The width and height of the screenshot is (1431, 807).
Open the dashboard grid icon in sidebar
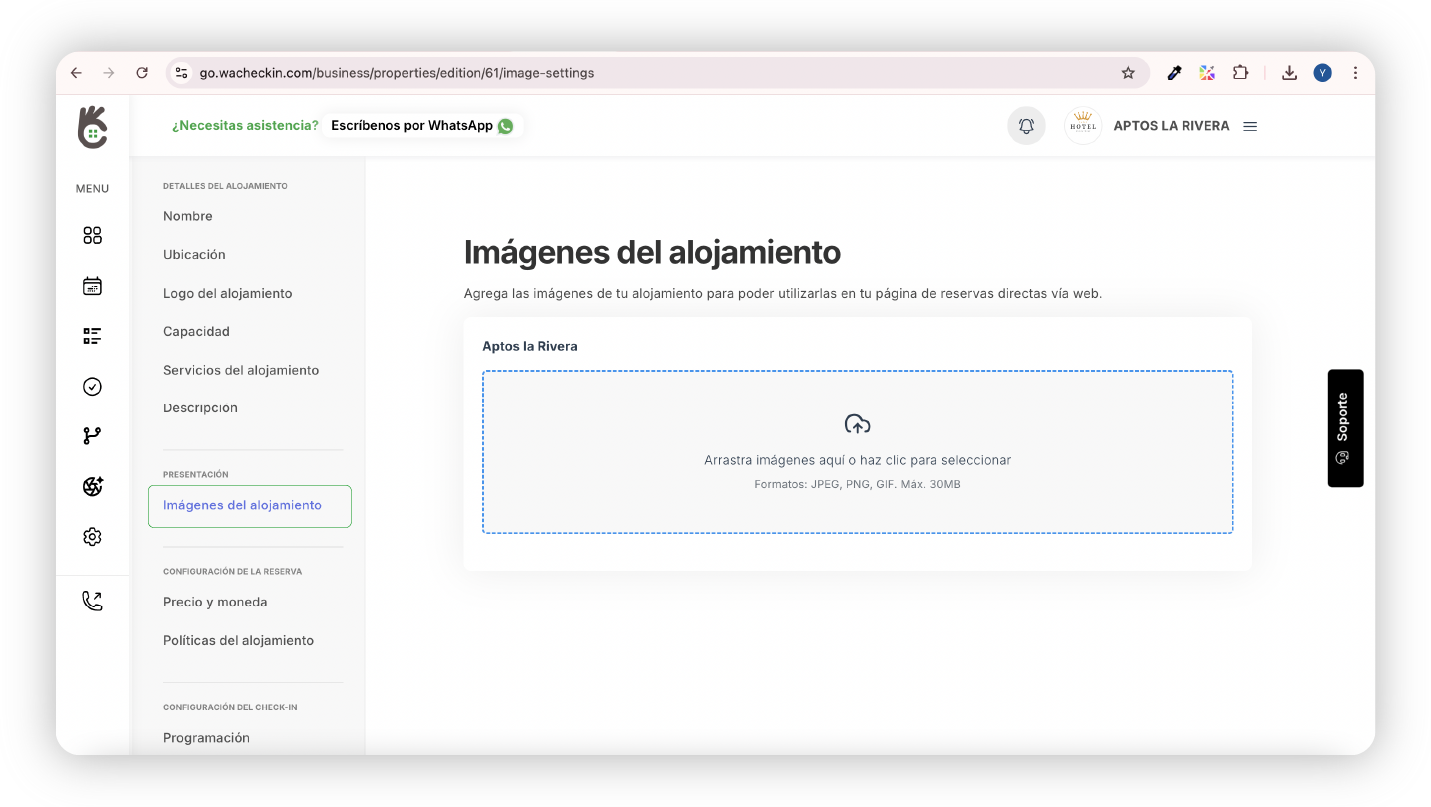[92, 236]
